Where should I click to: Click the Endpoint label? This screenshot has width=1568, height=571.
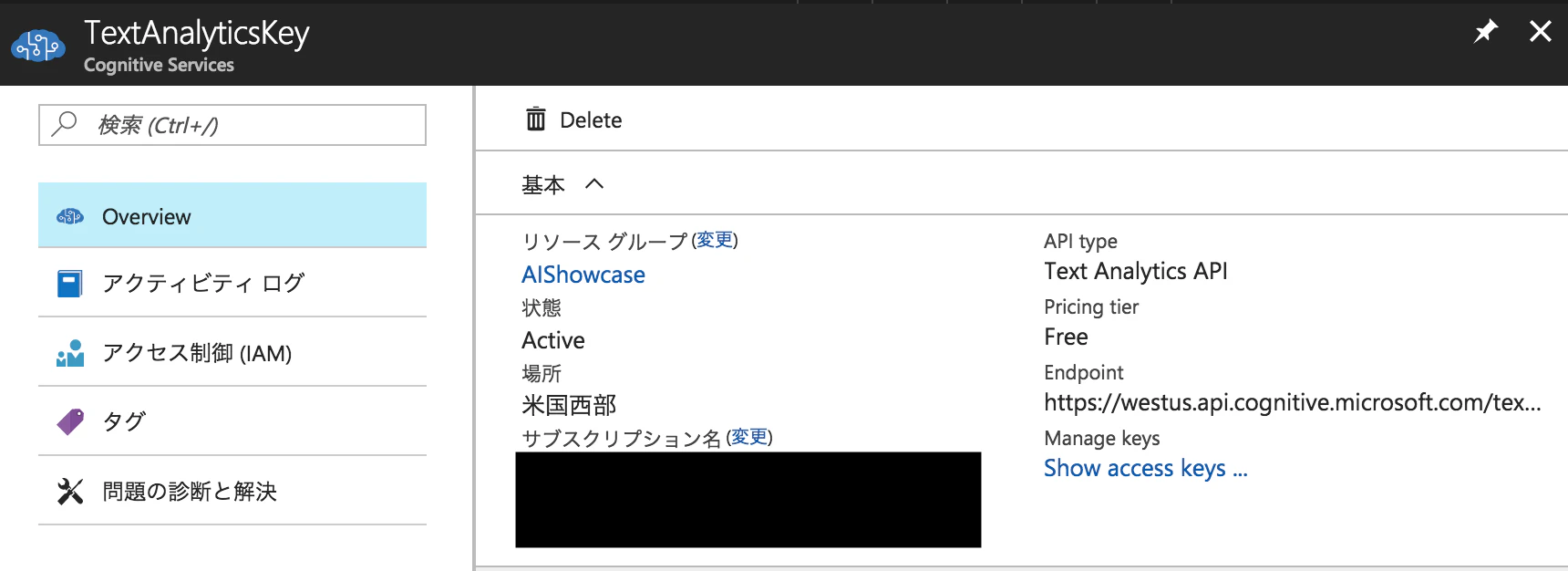point(1084,373)
